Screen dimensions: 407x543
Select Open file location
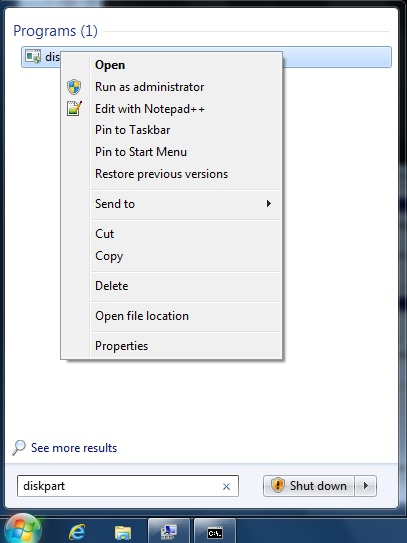coord(142,316)
